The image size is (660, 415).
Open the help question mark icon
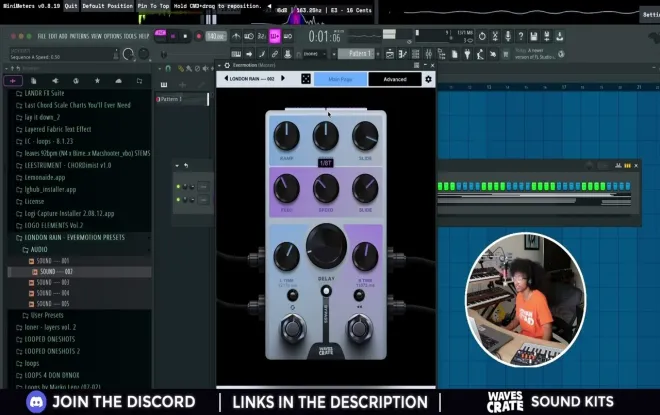tap(521, 36)
